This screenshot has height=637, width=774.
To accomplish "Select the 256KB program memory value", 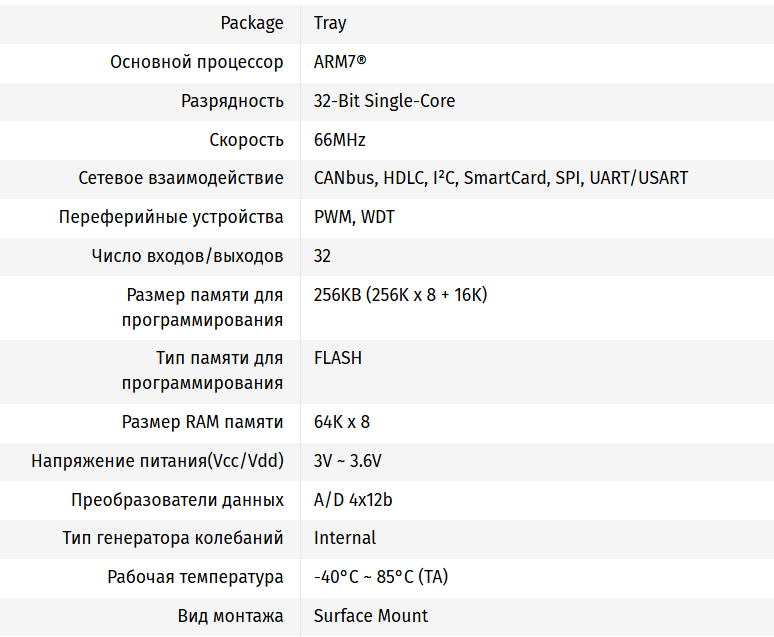I will pos(400,295).
